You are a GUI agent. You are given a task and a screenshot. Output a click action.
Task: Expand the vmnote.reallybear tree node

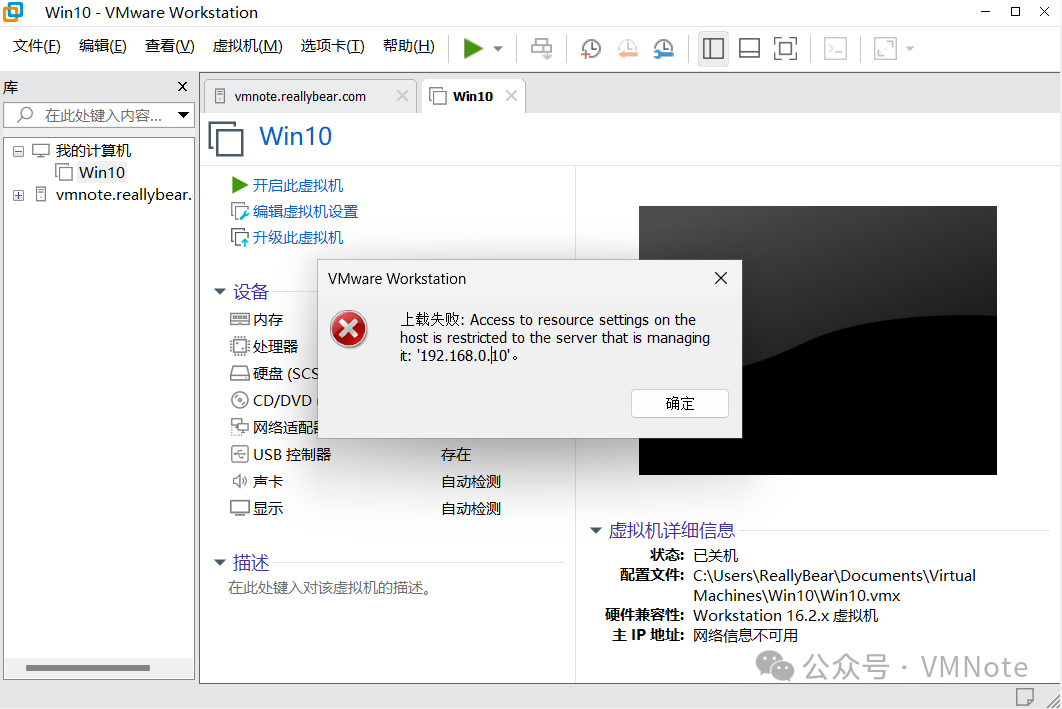[18, 195]
